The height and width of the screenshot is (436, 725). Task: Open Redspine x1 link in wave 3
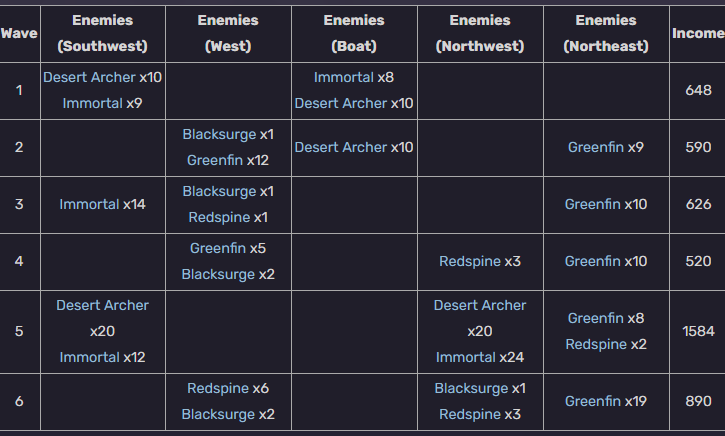[219, 217]
